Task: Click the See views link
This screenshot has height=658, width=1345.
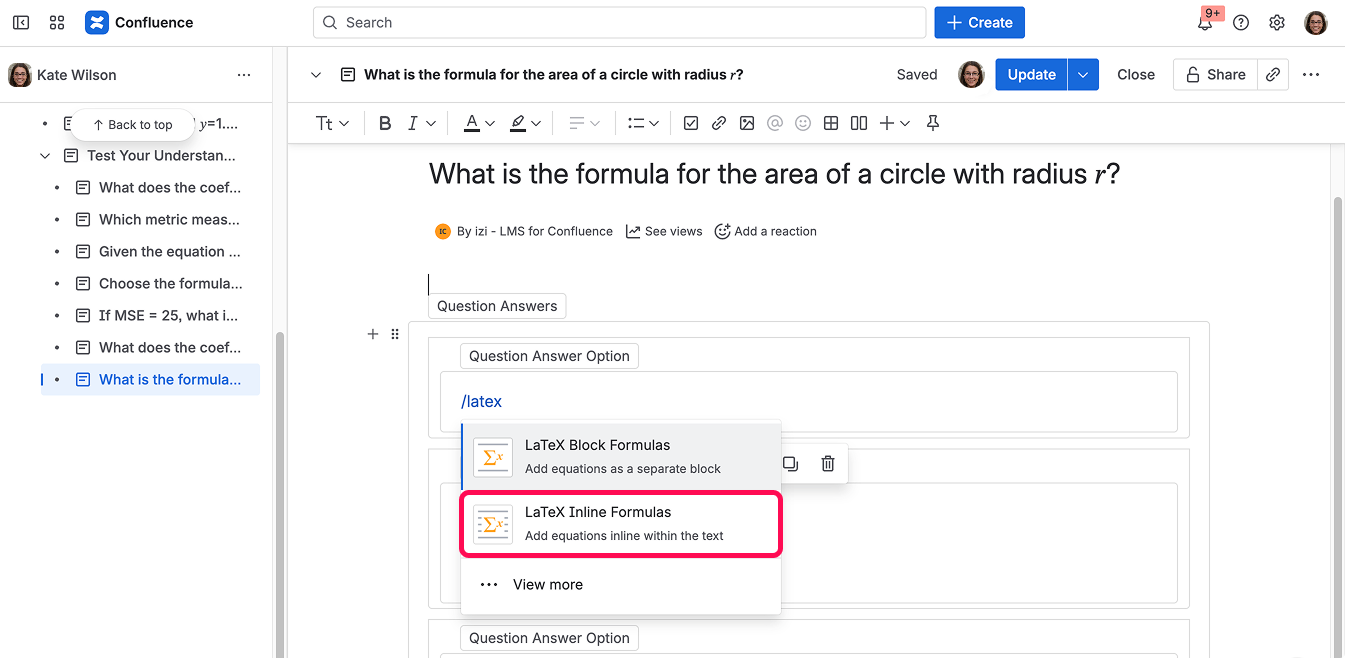Action: pyautogui.click(x=664, y=231)
